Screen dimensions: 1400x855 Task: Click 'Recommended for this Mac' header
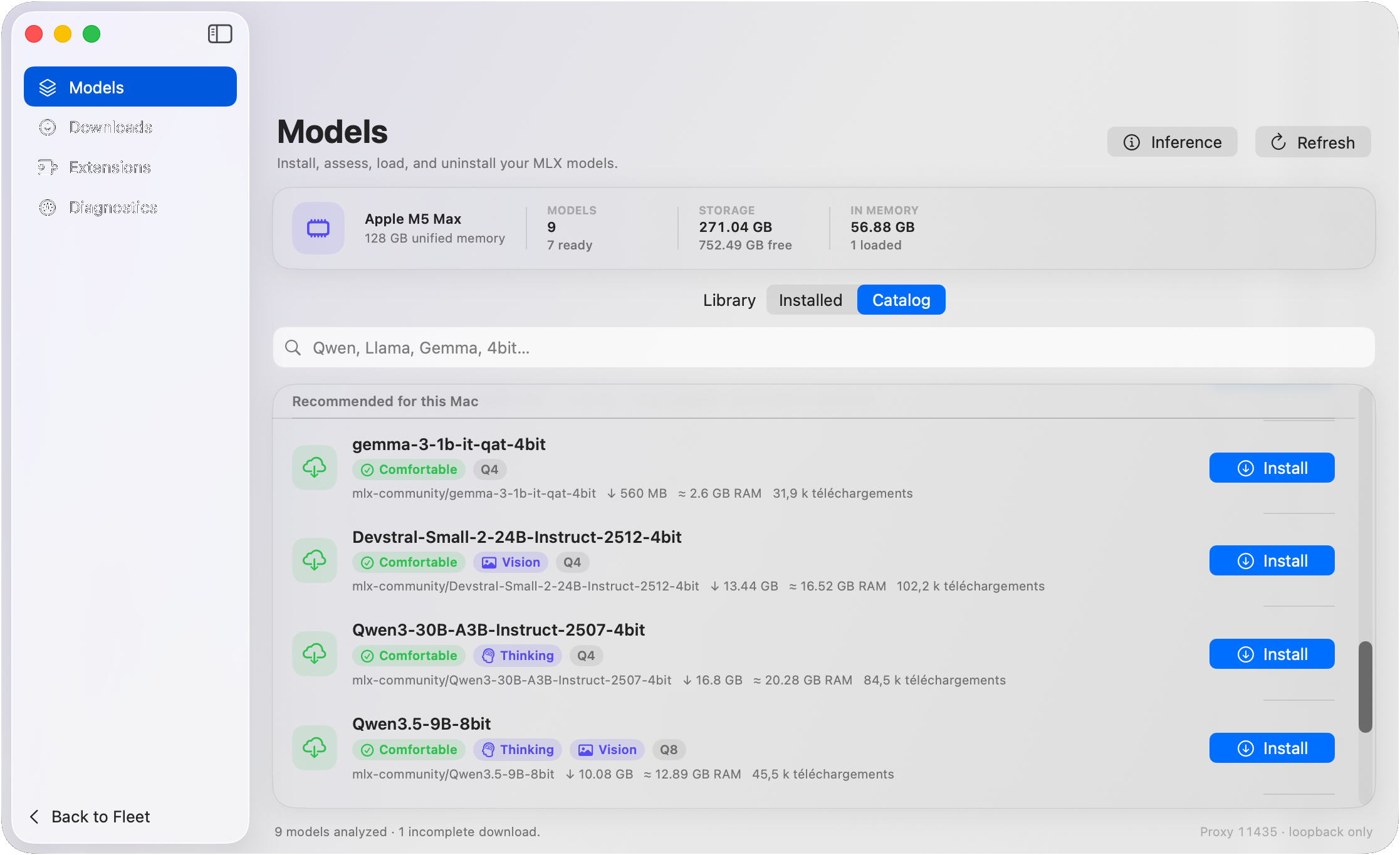[x=385, y=401]
